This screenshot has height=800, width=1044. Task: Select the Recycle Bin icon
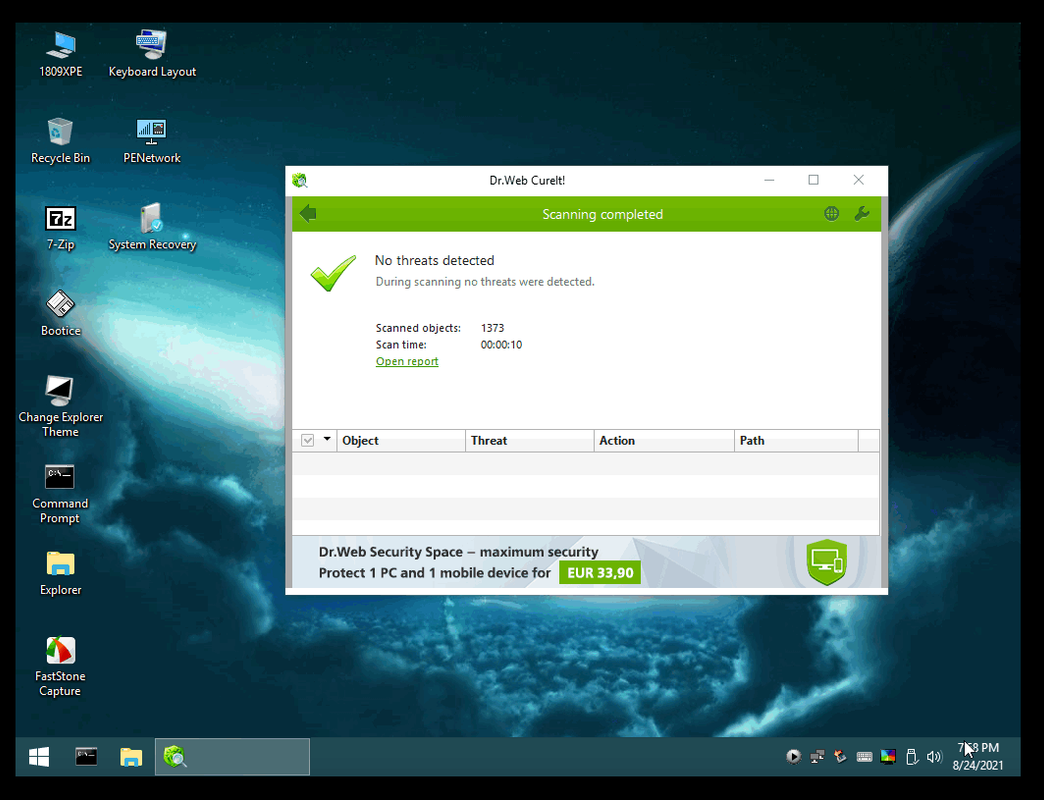coord(60,141)
